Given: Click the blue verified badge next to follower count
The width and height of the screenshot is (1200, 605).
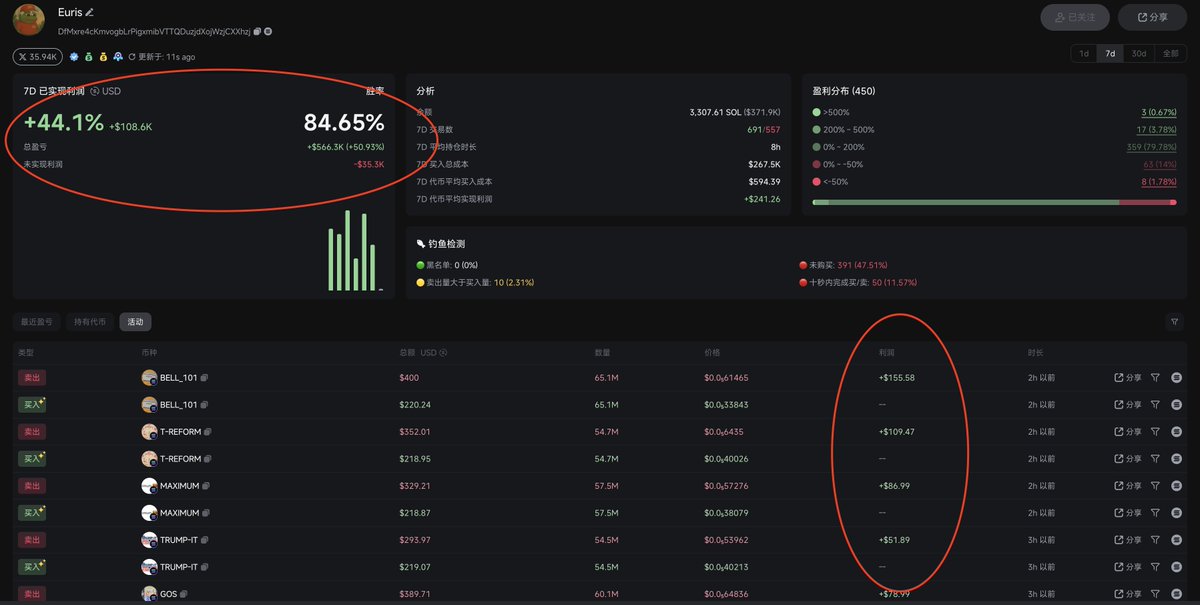Looking at the screenshot, I should (x=73, y=56).
